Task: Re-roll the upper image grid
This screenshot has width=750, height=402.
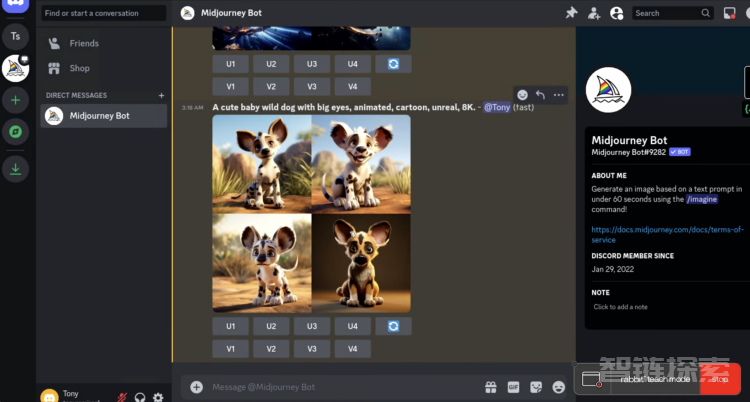Action: [393, 64]
